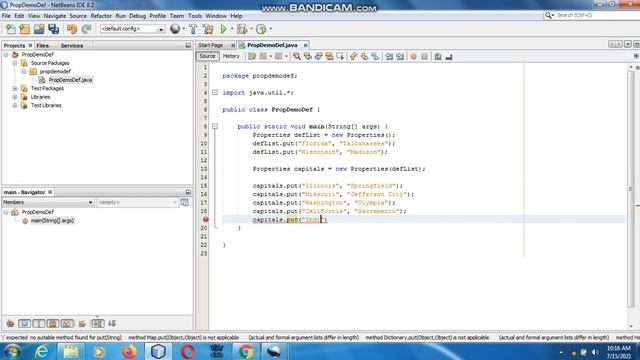This screenshot has height=360, width=640.
Task: Open the Debug Project dropdown arrow
Action: pos(251,29)
